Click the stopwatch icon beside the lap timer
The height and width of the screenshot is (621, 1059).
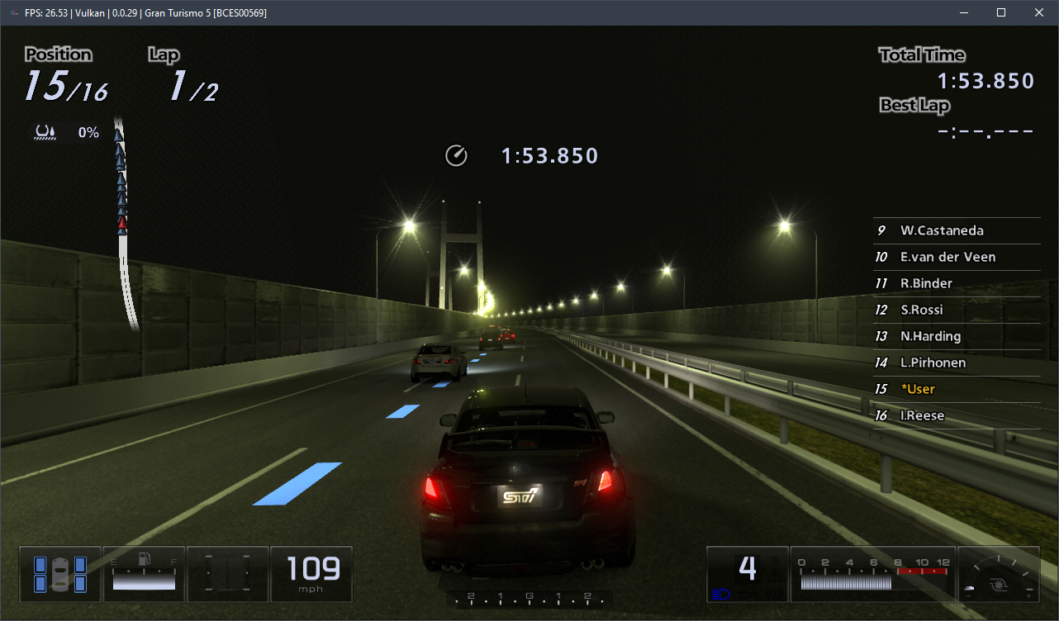pyautogui.click(x=456, y=156)
